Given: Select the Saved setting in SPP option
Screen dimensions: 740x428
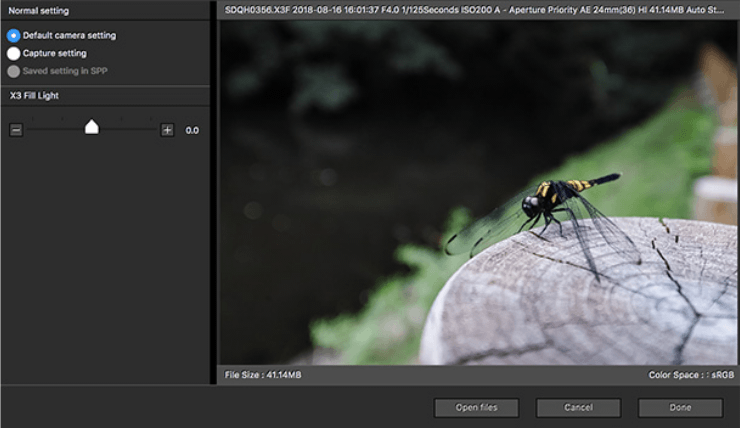Looking at the screenshot, I should (x=14, y=71).
